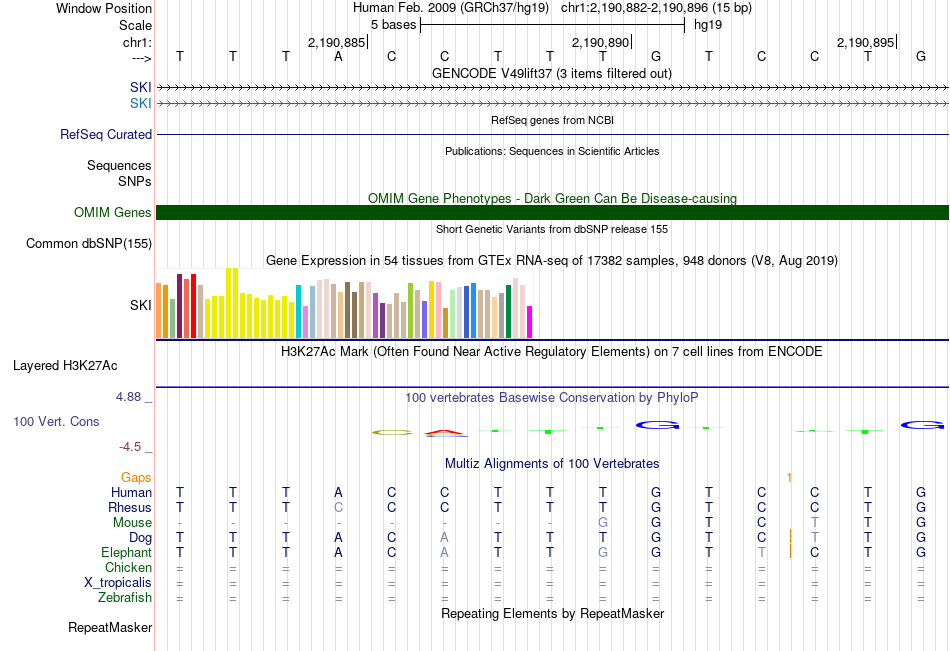Open the Common dbSNP(155) track settings
950x651 pixels.
pos(88,244)
